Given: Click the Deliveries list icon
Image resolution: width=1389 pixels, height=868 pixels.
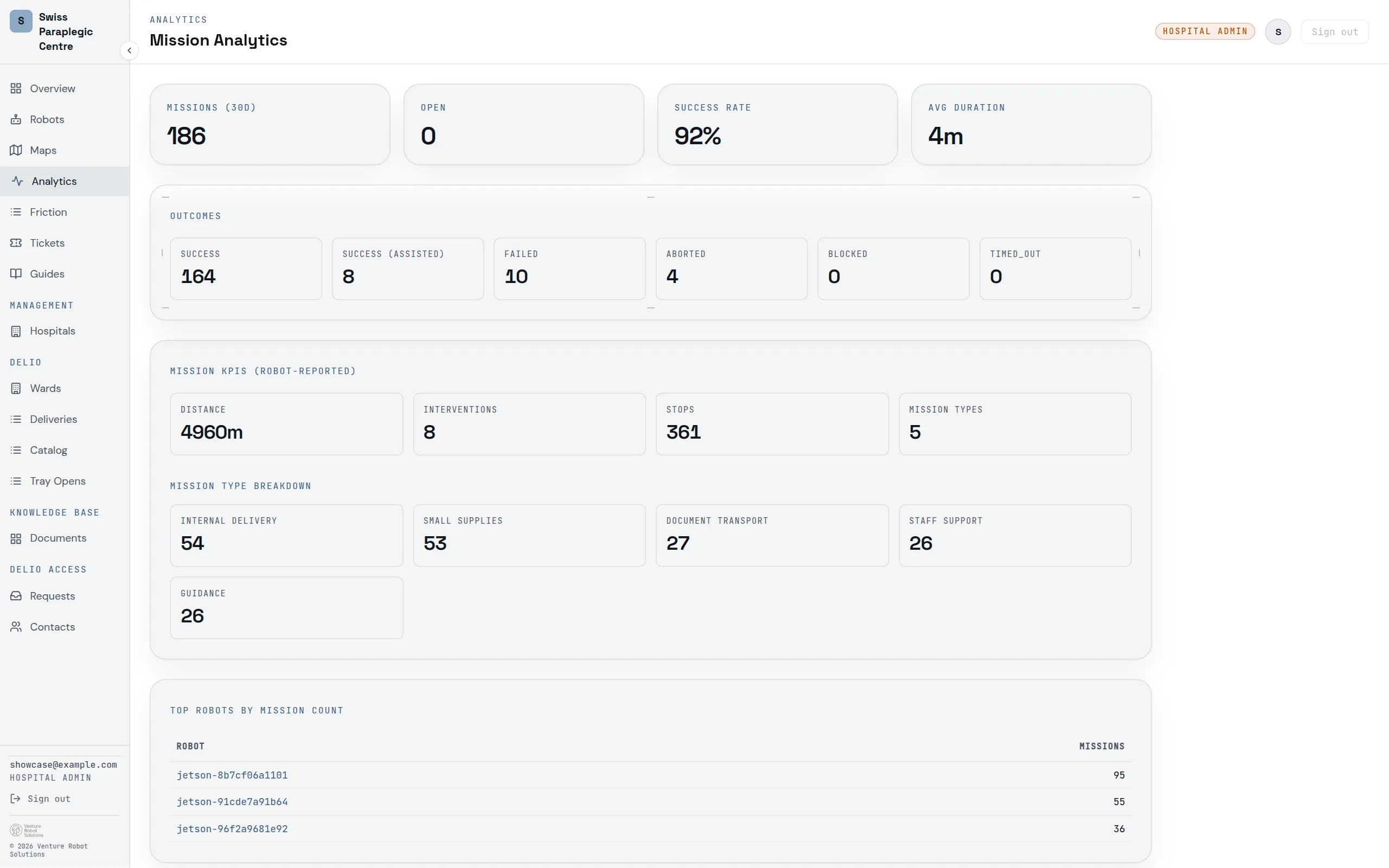Looking at the screenshot, I should (16, 420).
